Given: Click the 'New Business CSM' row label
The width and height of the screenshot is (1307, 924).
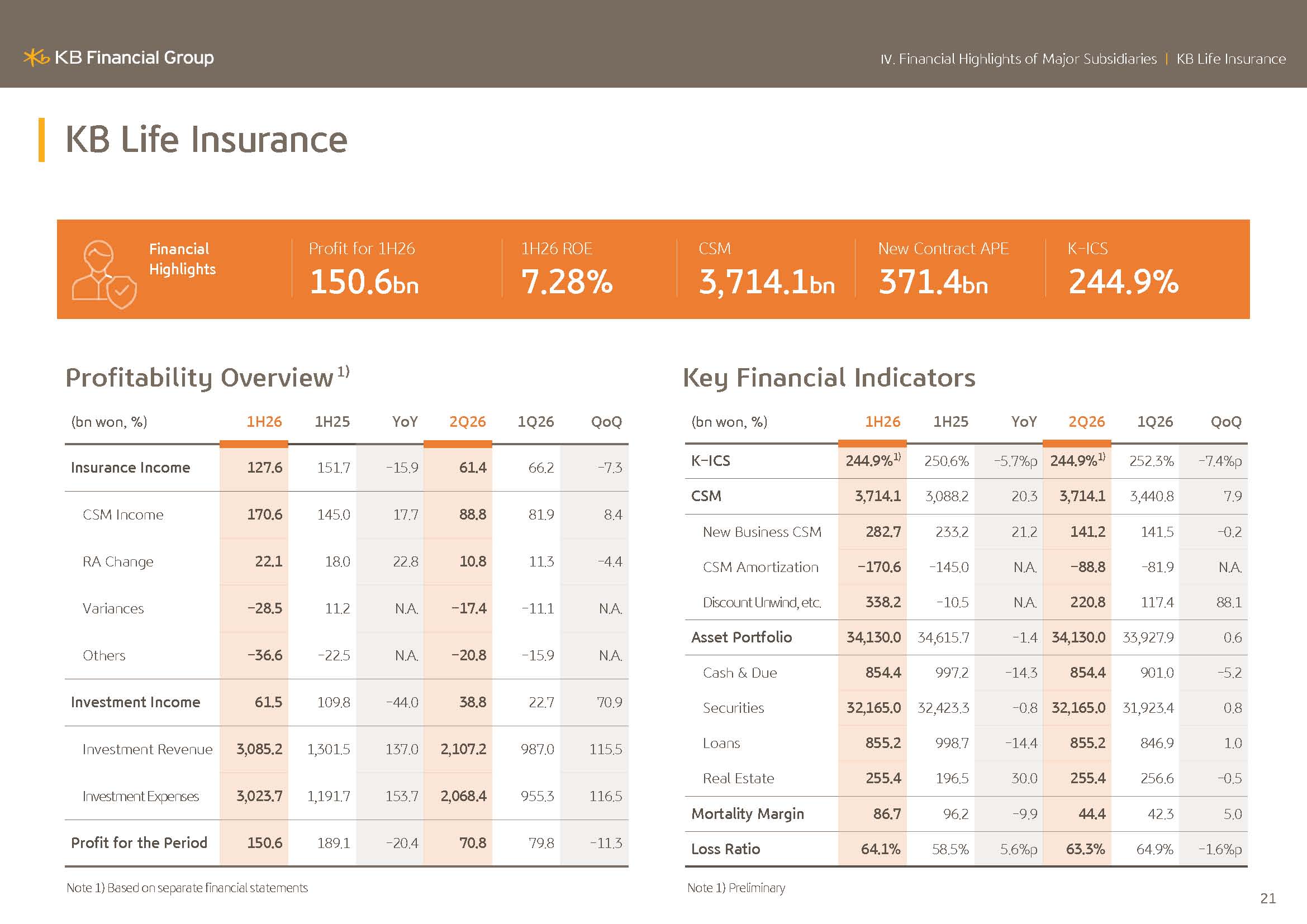Looking at the screenshot, I should [x=762, y=532].
